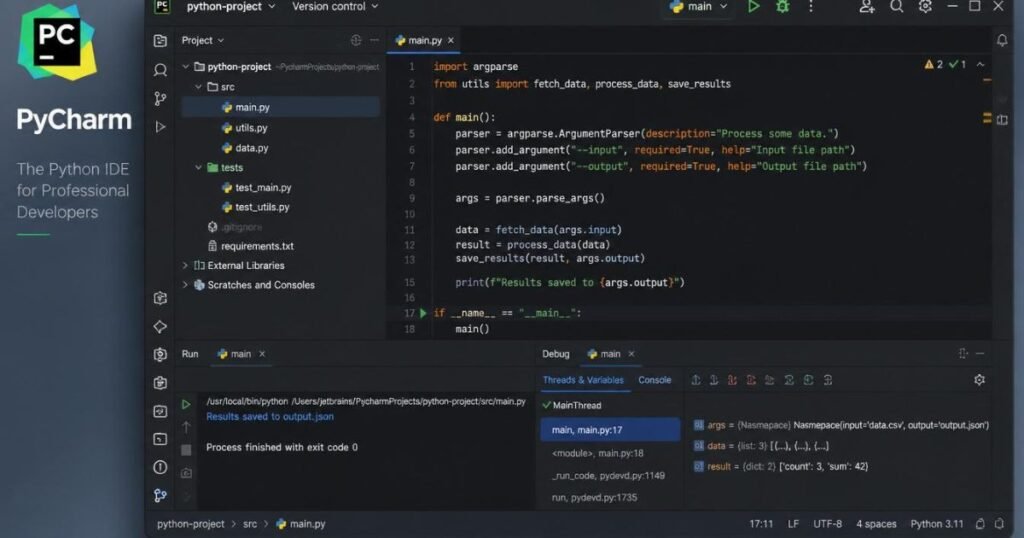The width and height of the screenshot is (1024, 538).
Task: Open IDE settings gear in title bar
Action: point(925,7)
